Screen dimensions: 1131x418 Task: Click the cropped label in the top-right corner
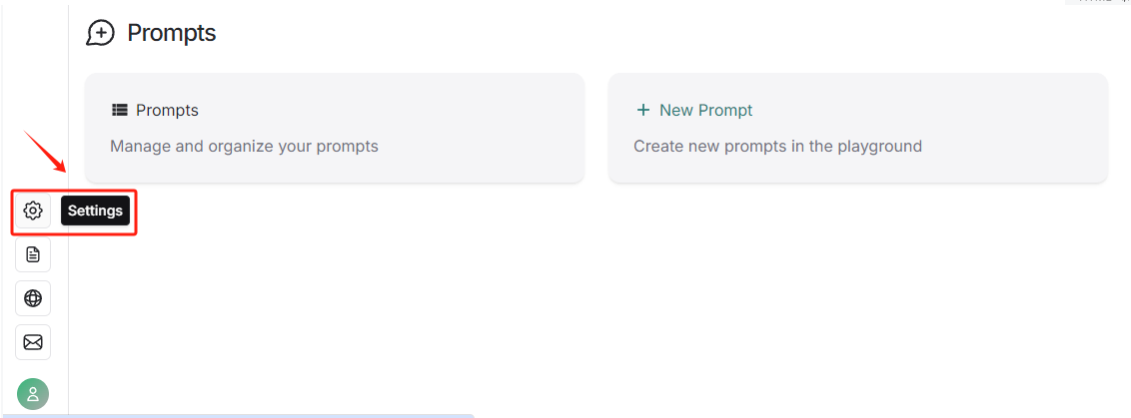(1098, 3)
